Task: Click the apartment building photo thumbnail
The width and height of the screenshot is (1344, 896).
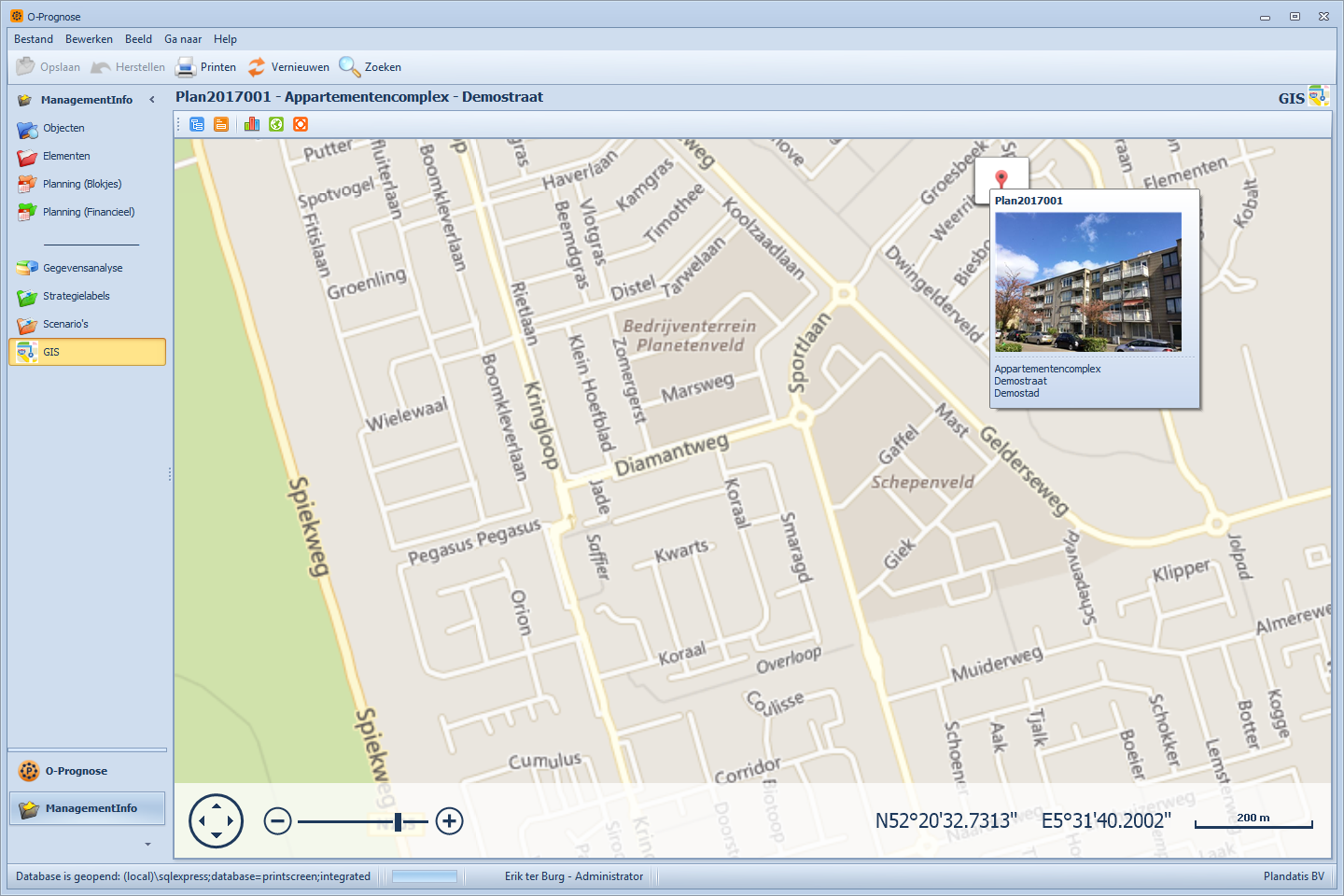Action: (1088, 282)
